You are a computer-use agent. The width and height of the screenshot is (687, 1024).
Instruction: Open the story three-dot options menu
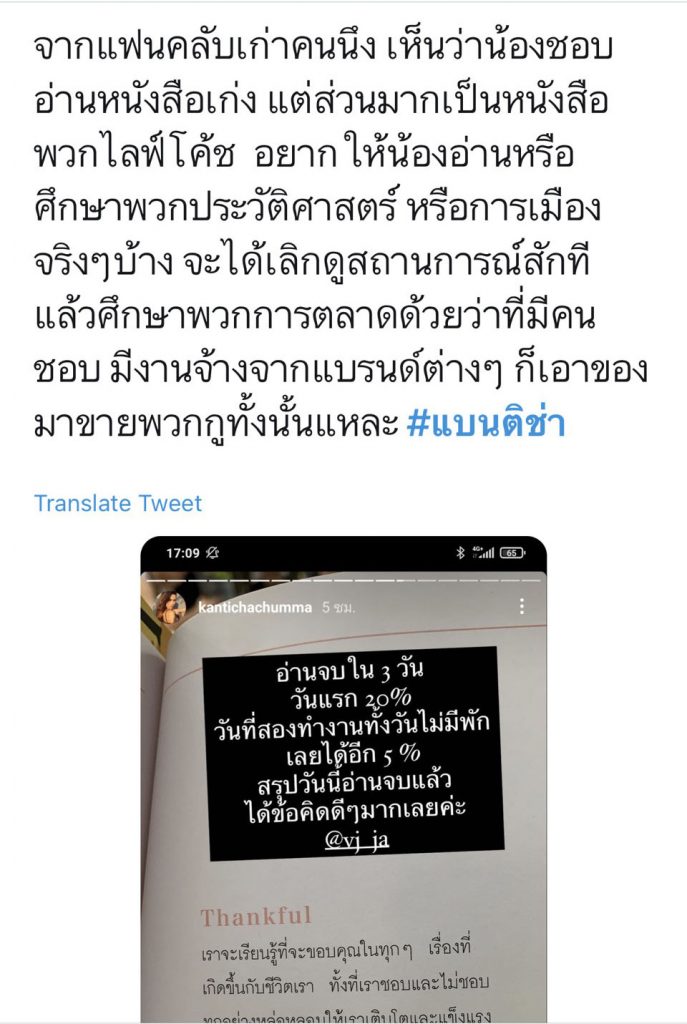(521, 606)
